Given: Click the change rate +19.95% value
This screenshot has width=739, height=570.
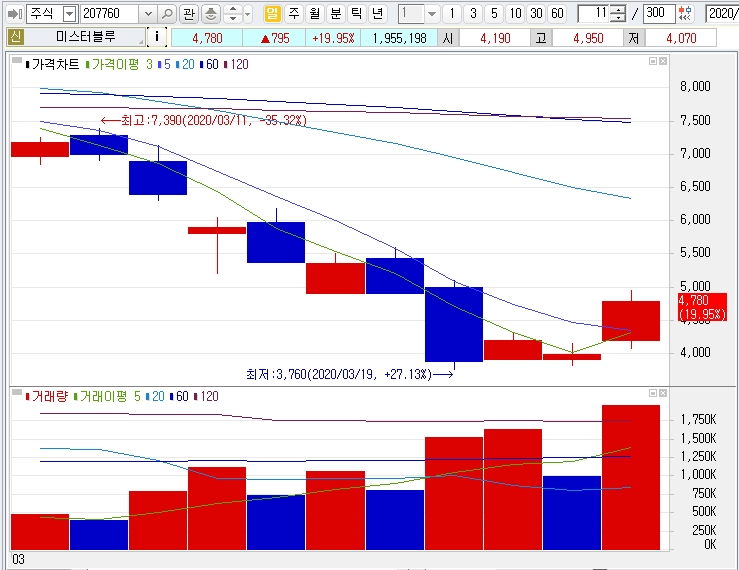Looking at the screenshot, I should [x=333, y=38].
